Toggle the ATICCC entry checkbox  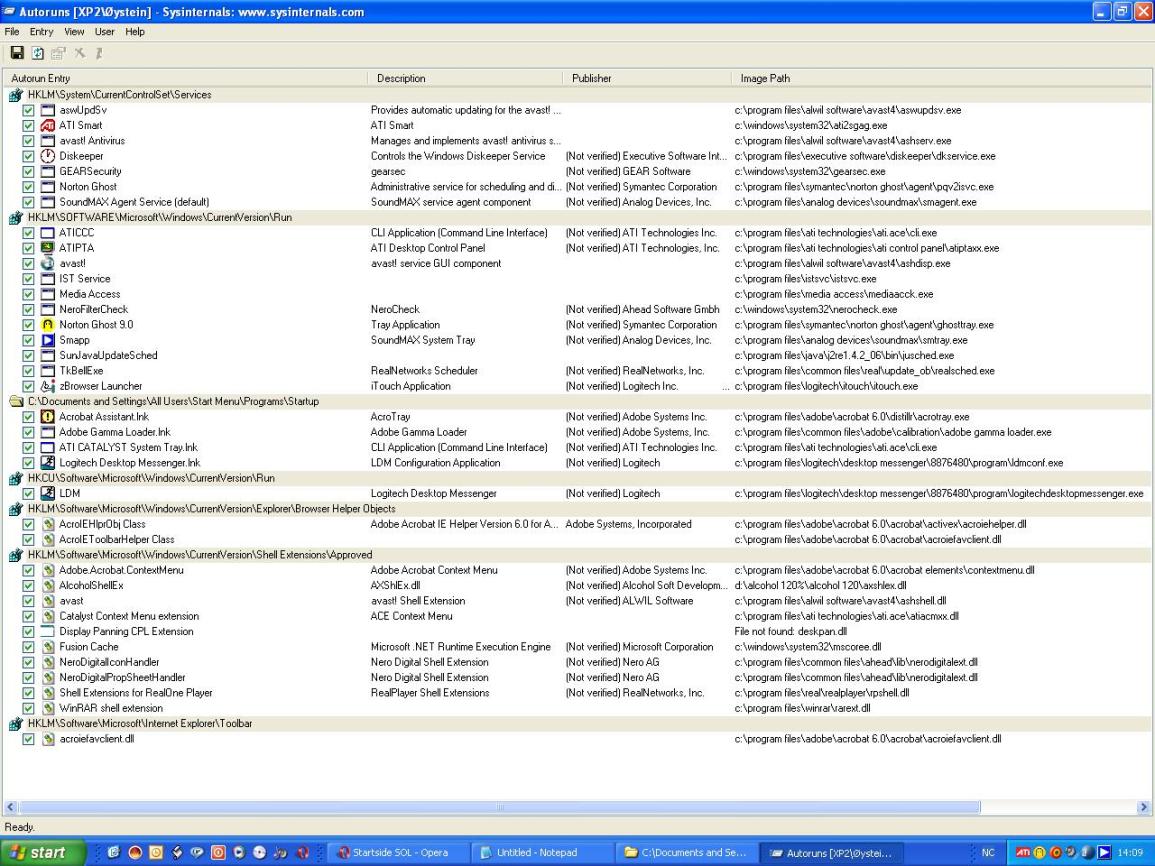click(x=28, y=233)
